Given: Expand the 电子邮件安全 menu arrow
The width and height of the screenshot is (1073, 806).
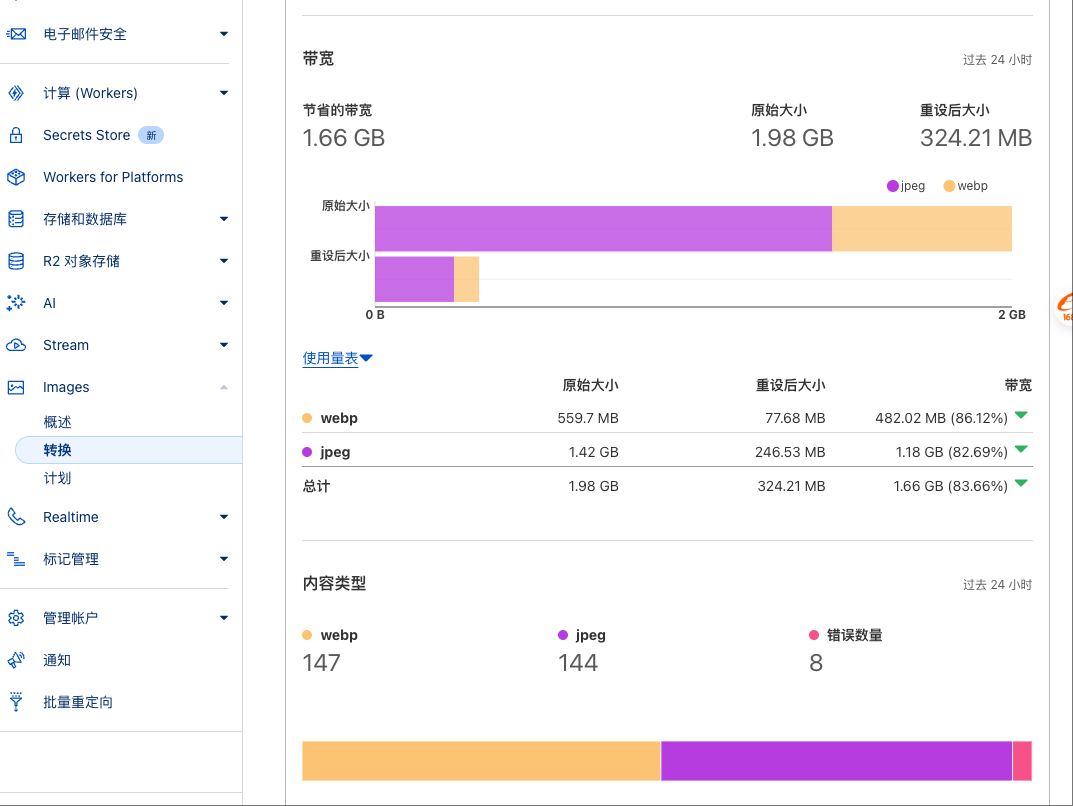Looking at the screenshot, I should 224,34.
